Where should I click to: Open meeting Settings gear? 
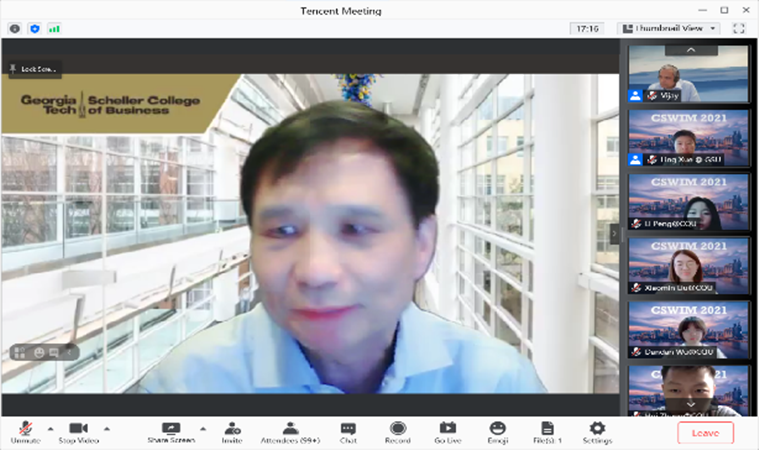(x=597, y=433)
